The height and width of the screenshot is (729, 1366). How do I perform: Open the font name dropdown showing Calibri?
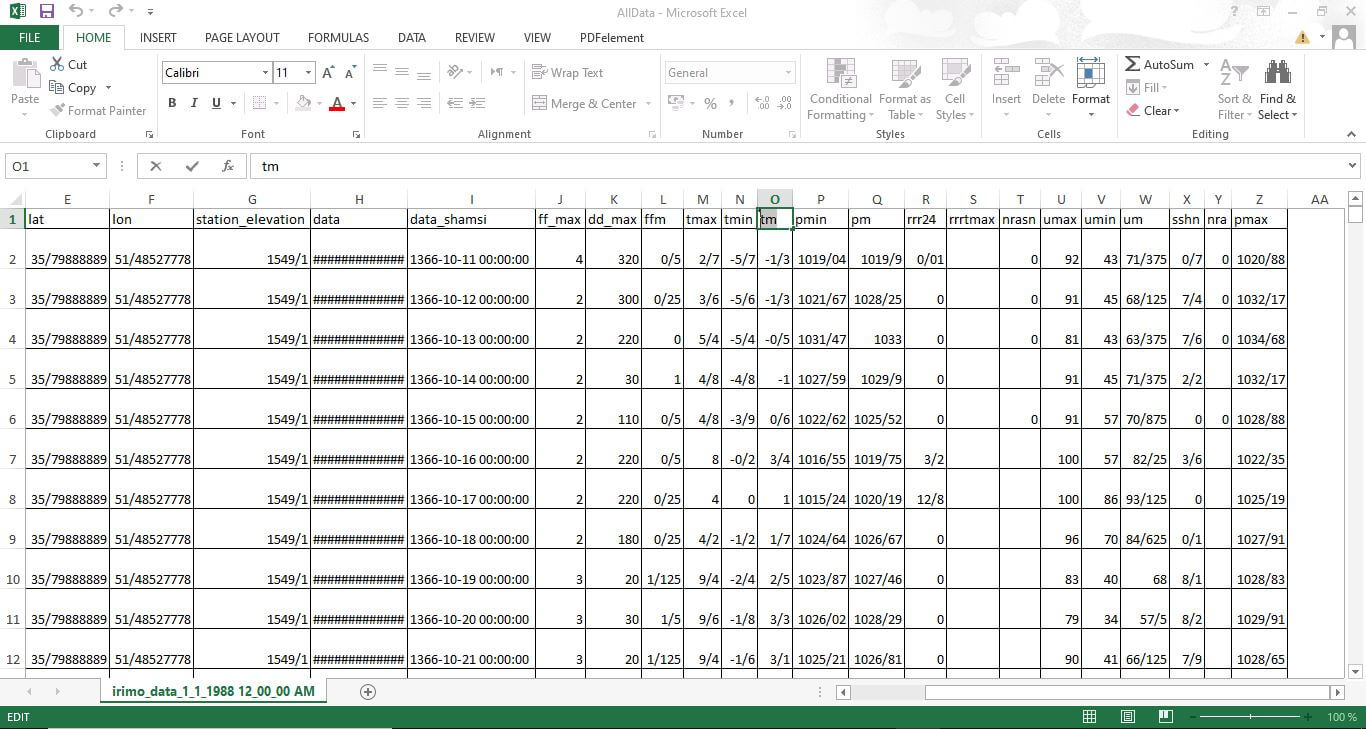pos(265,73)
